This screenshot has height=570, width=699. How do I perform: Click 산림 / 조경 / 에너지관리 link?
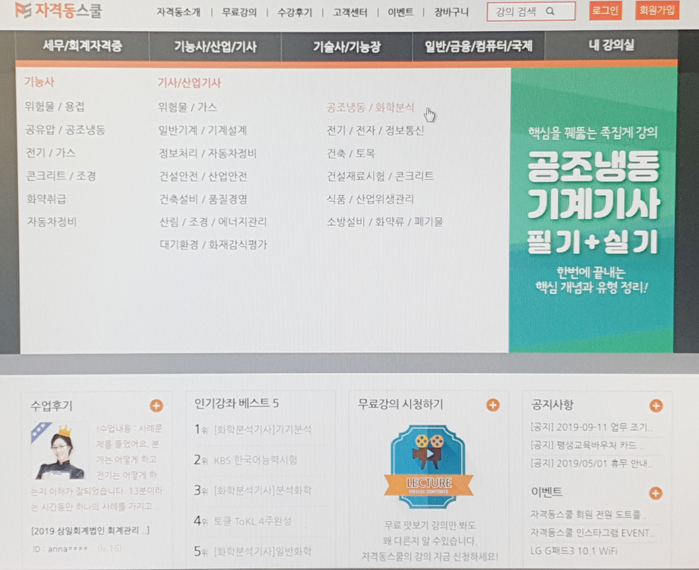(x=213, y=222)
